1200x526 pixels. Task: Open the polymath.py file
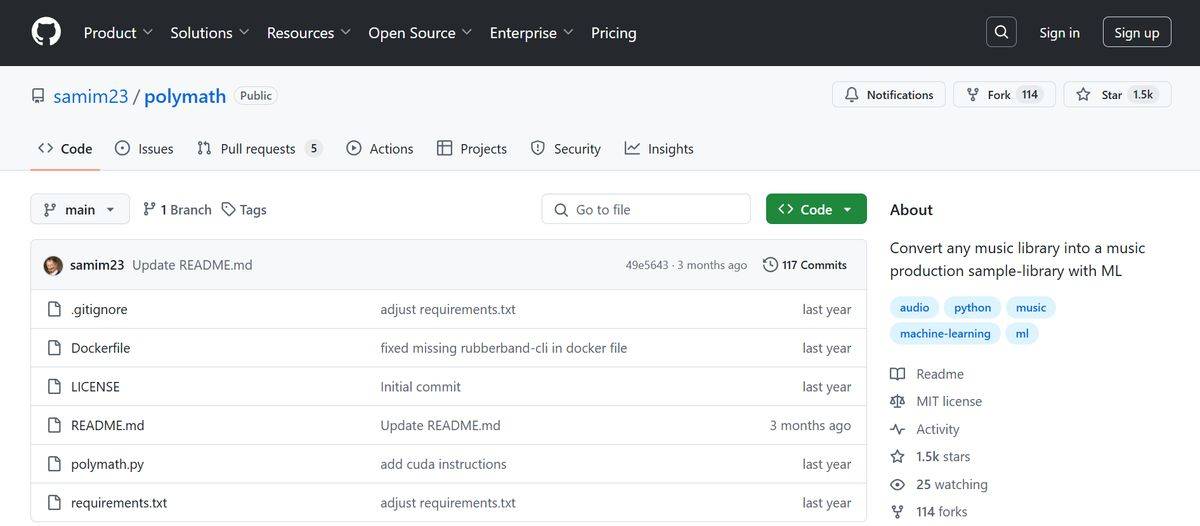coord(108,464)
